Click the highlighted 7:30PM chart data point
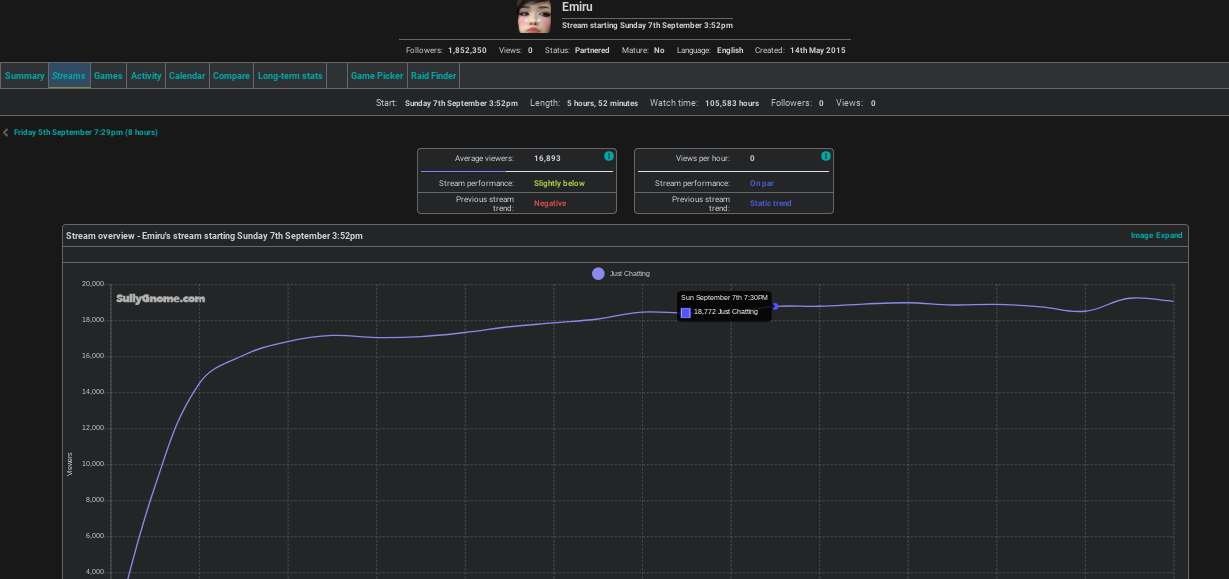 [775, 306]
